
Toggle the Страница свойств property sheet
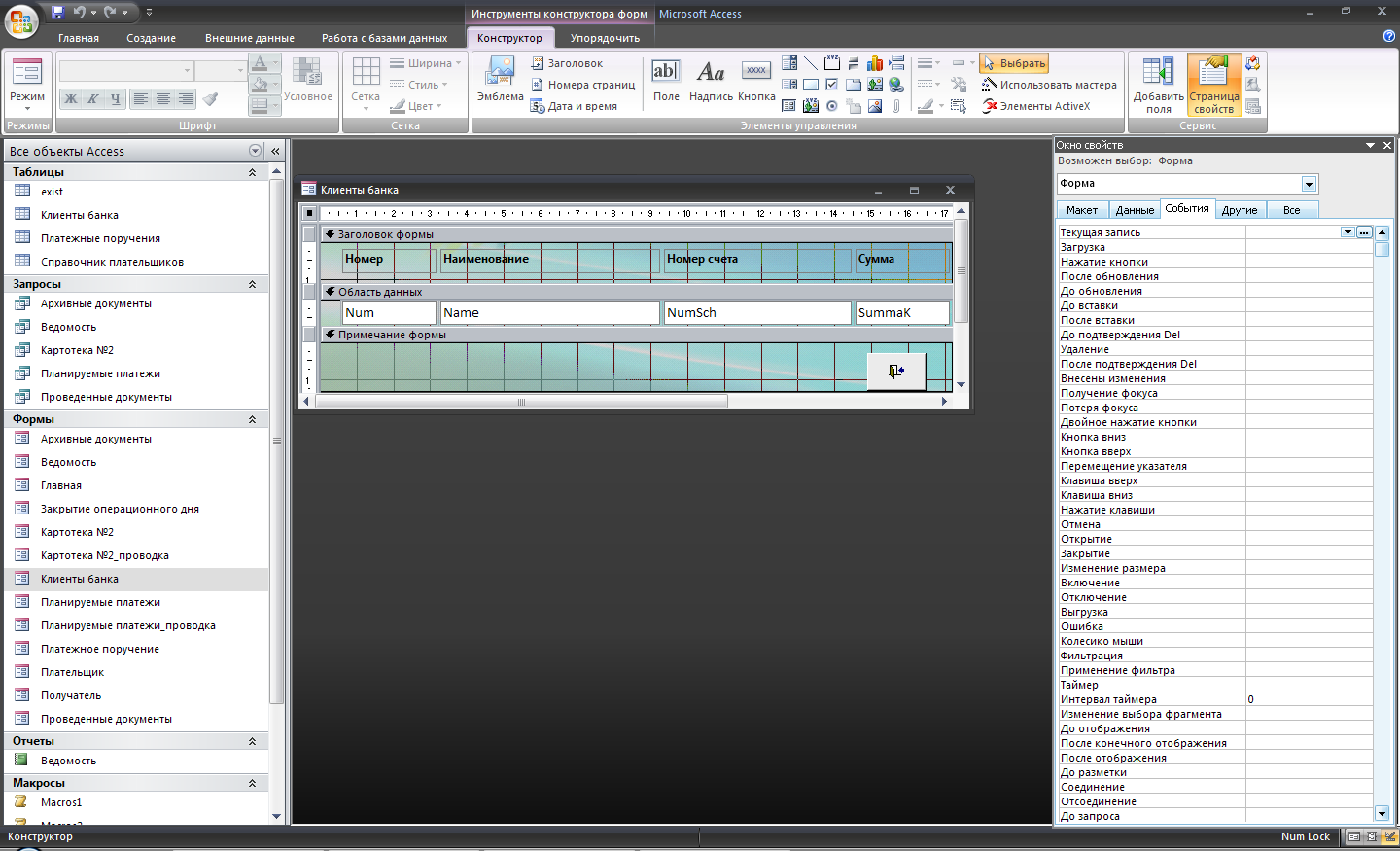coord(1213,86)
